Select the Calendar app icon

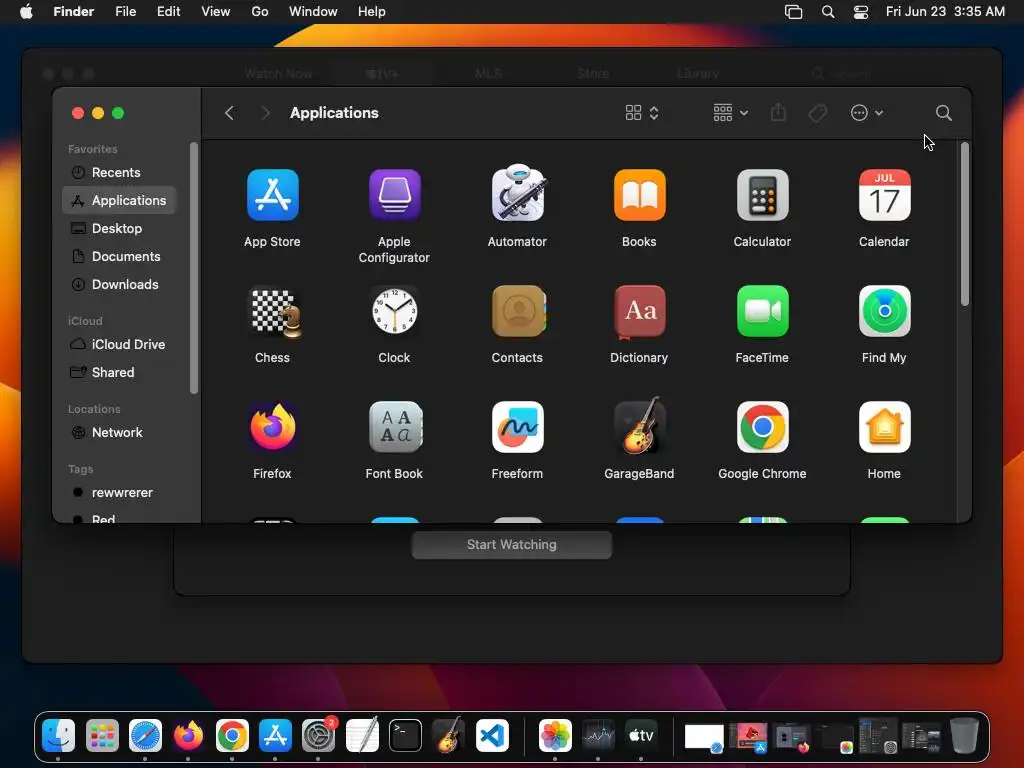click(x=884, y=195)
